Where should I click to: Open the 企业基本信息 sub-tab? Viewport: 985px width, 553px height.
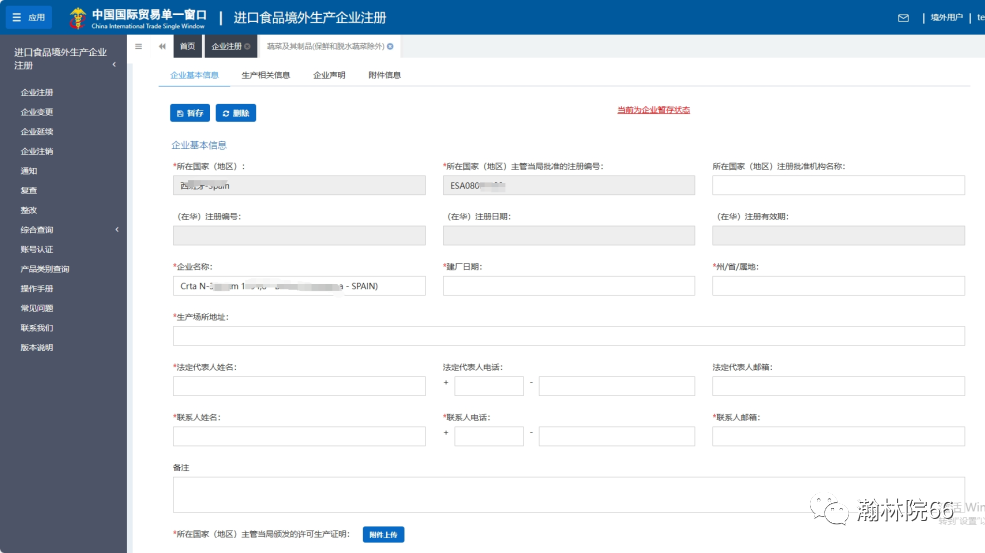(194, 75)
